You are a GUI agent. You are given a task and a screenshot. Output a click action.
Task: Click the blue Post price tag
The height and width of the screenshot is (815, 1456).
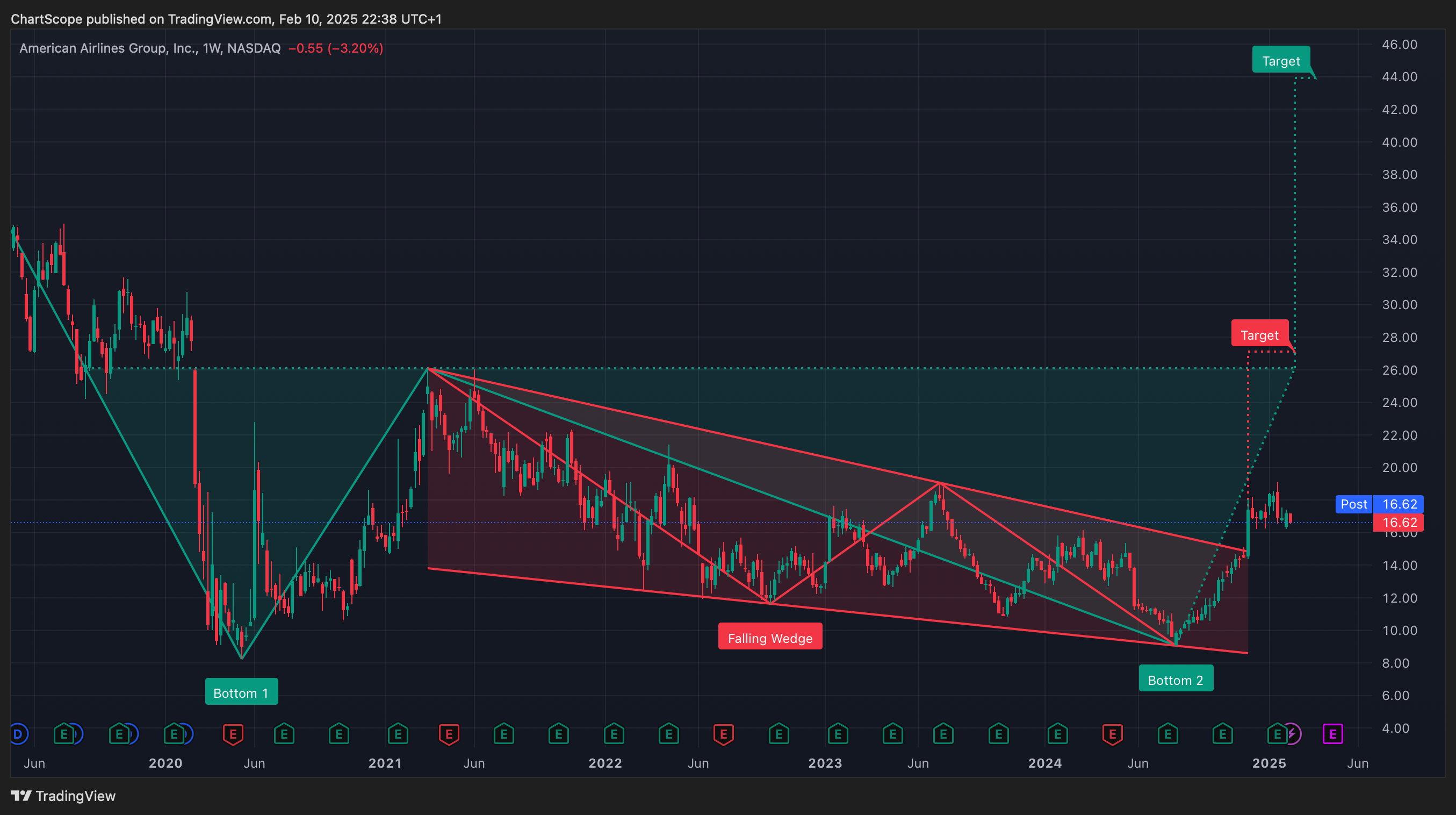click(x=1354, y=503)
